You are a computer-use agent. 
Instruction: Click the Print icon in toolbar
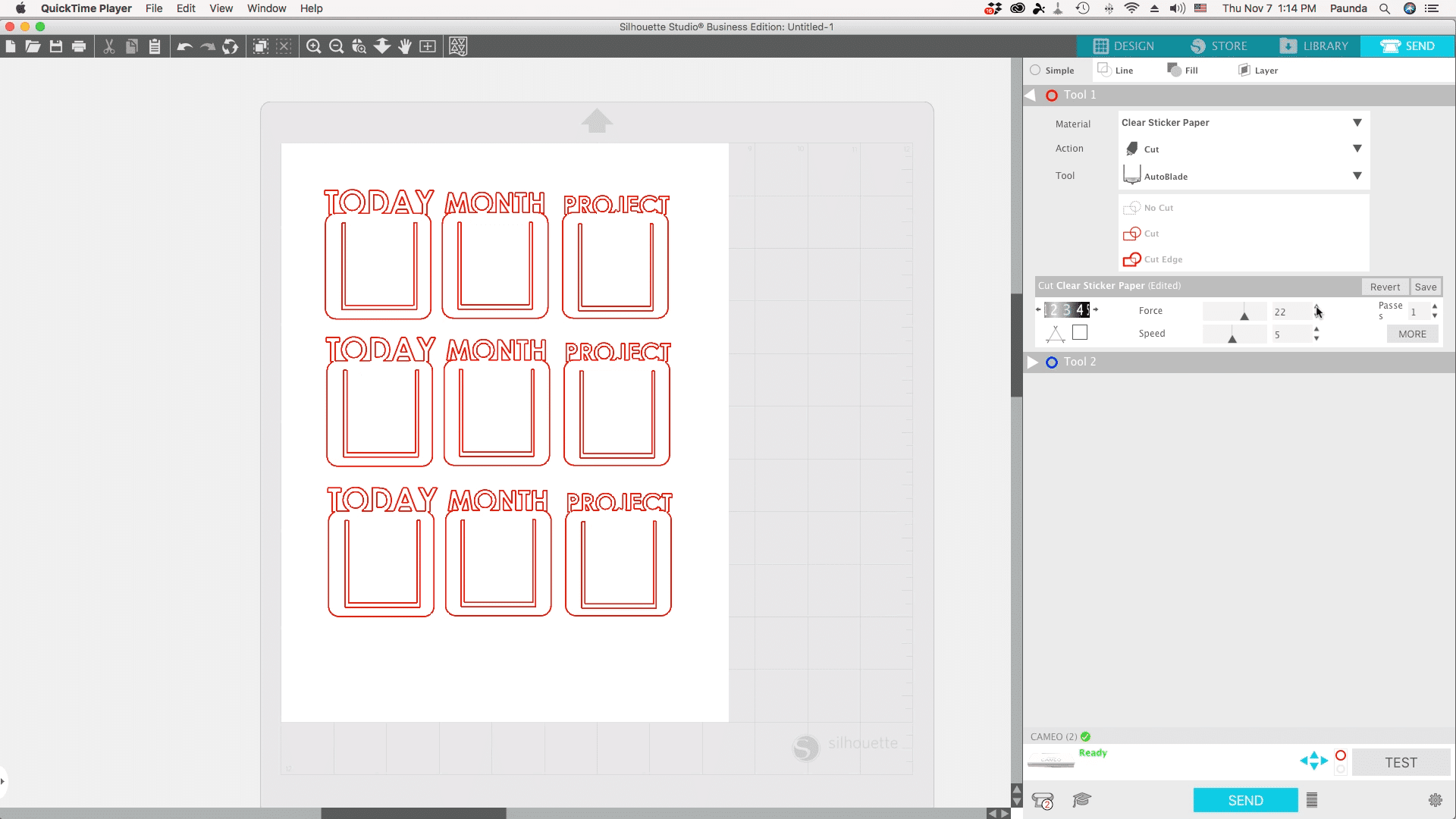point(79,47)
